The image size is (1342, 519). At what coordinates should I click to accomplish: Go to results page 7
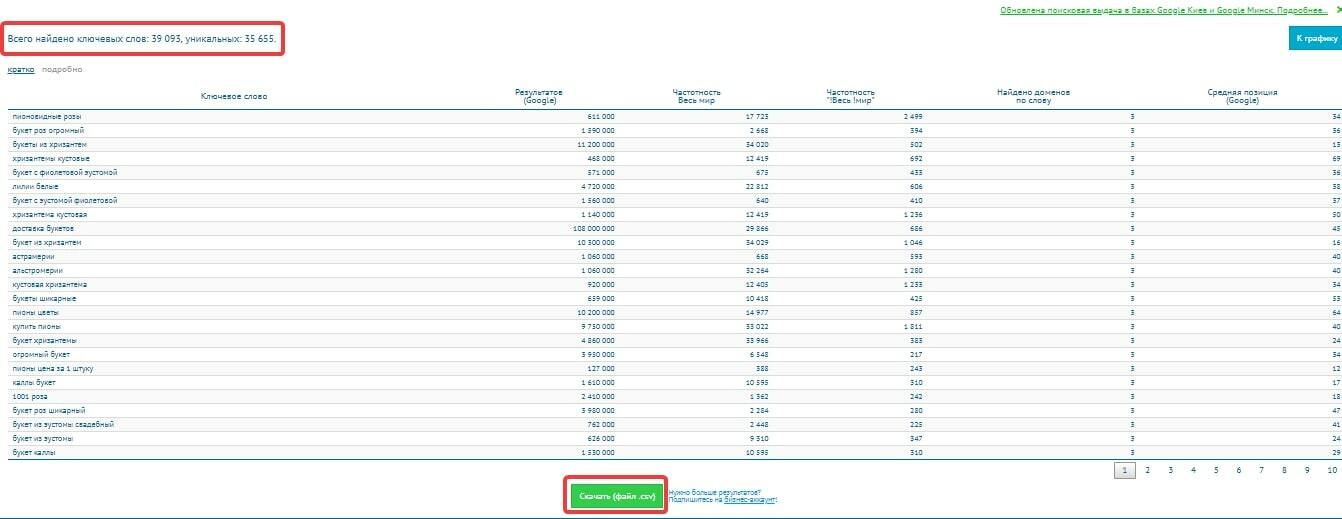[1262, 470]
